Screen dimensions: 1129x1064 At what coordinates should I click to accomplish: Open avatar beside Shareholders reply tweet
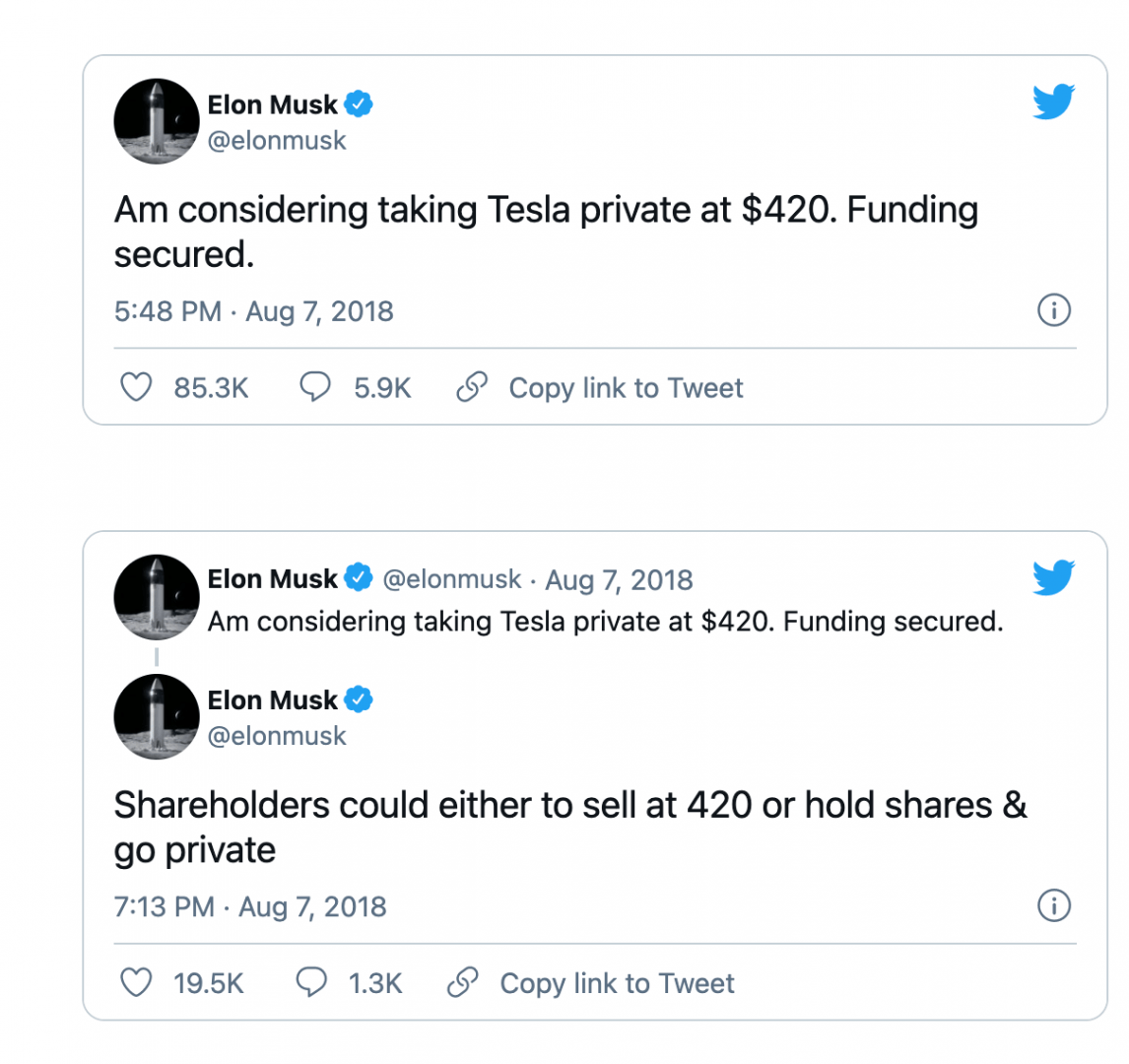pyautogui.click(x=157, y=716)
